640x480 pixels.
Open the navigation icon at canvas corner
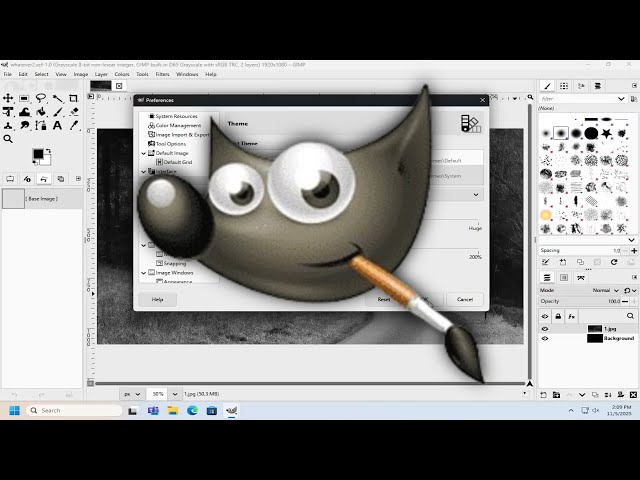(x=530, y=384)
